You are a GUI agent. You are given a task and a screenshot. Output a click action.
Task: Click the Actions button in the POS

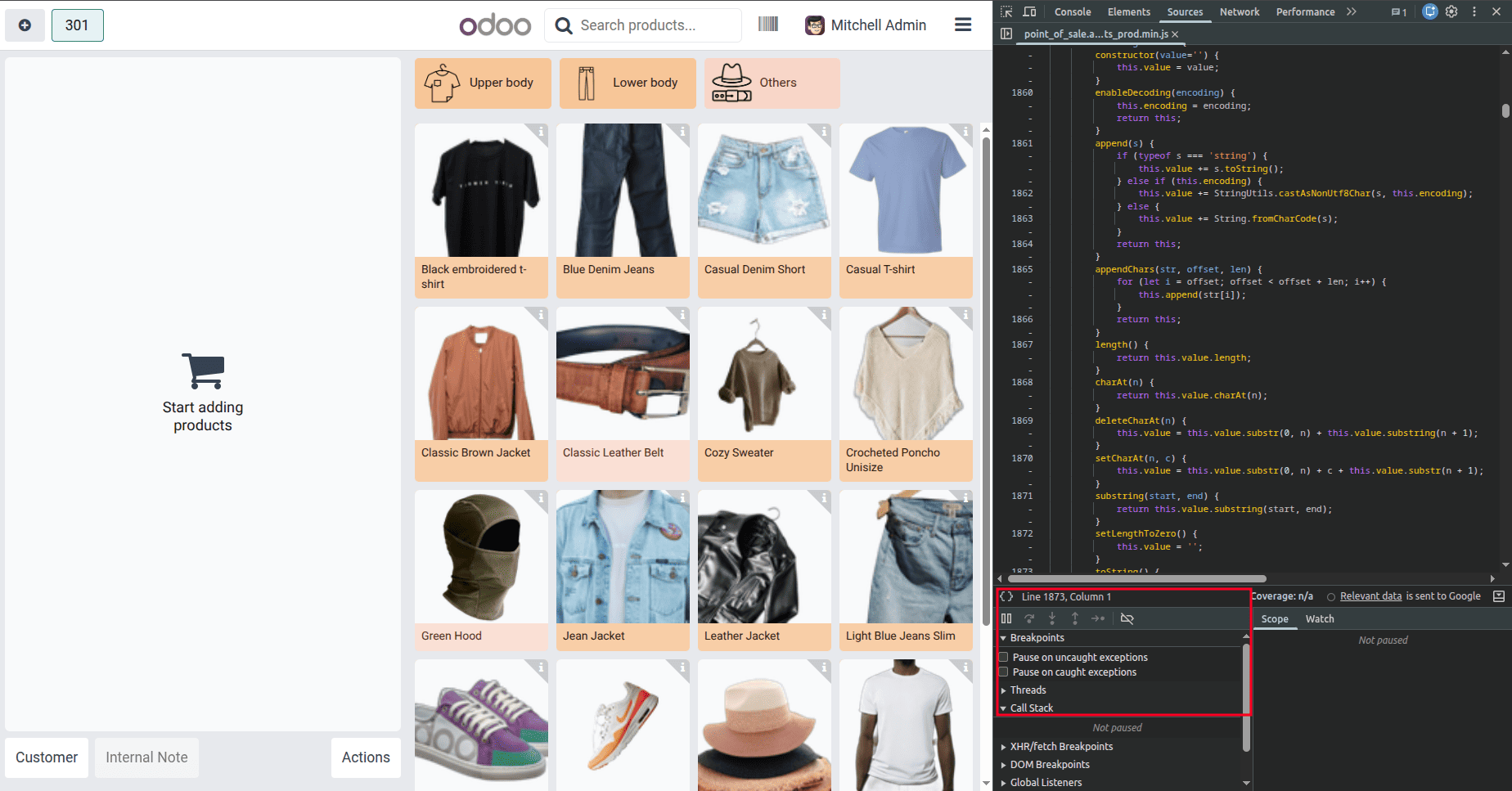click(366, 757)
